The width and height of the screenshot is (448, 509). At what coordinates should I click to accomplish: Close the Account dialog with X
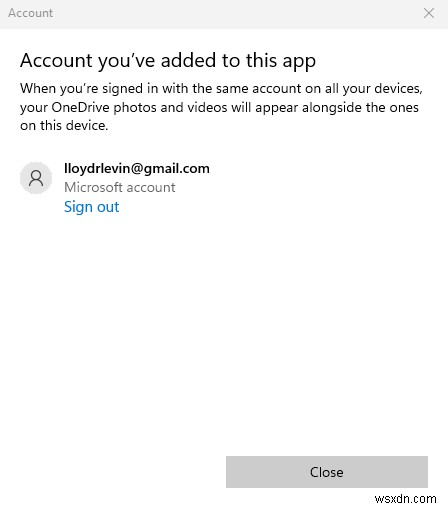click(x=429, y=13)
